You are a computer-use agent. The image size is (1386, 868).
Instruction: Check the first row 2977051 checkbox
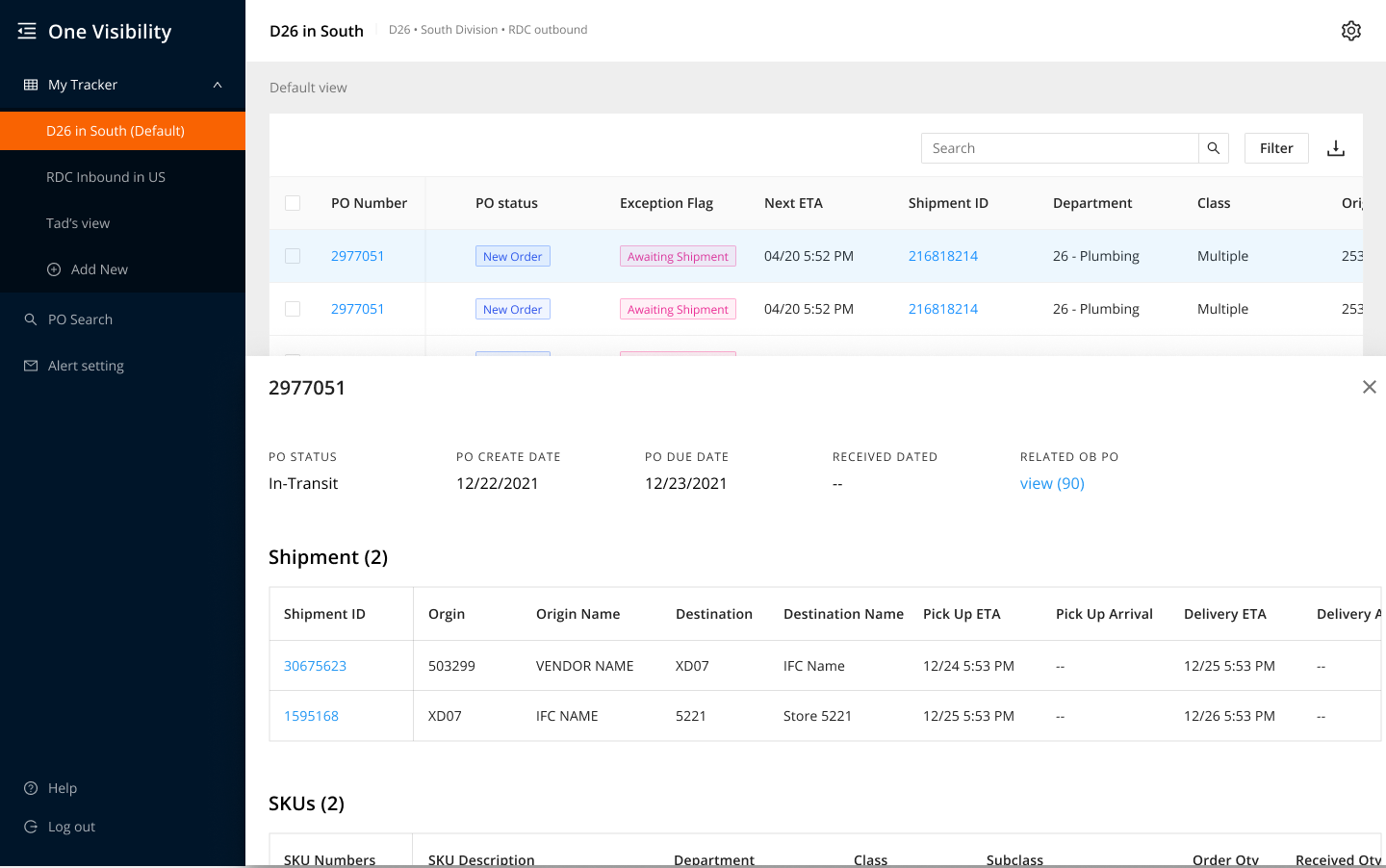293,256
